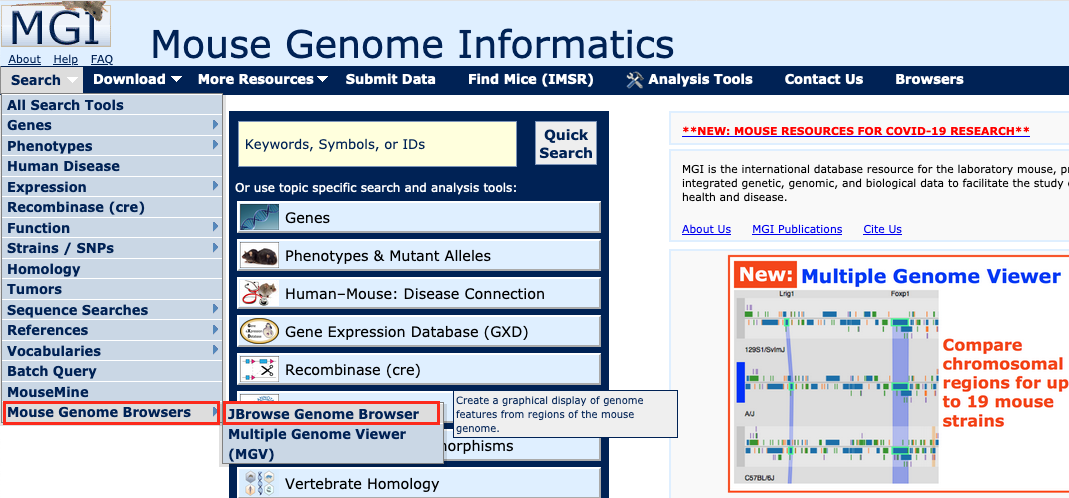The width and height of the screenshot is (1069, 498).
Task: Open the Genes search tool button
Action: (x=419, y=218)
